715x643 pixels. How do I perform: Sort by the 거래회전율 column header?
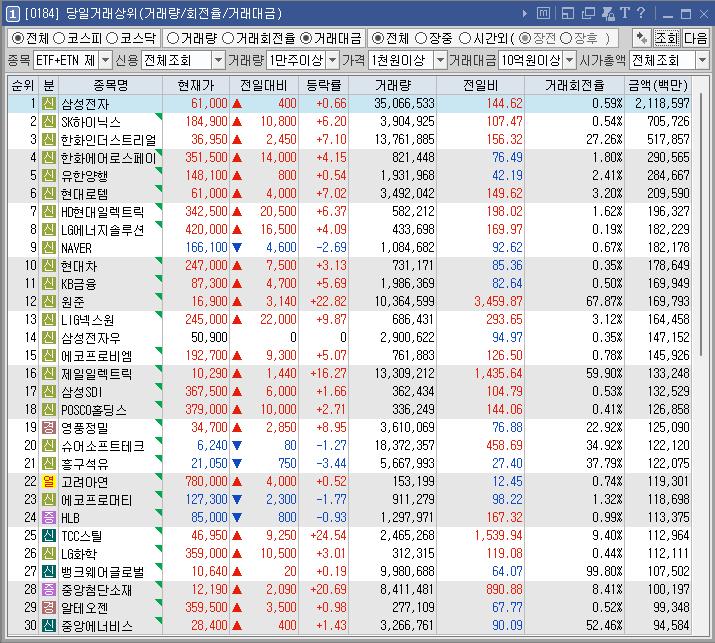tap(575, 85)
